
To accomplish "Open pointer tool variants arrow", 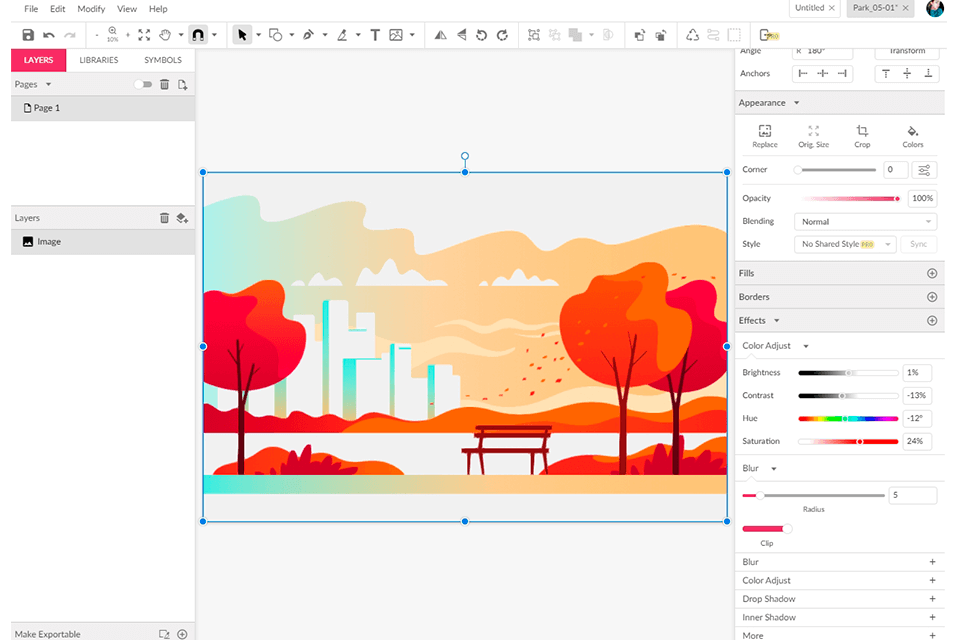I will point(258,36).
